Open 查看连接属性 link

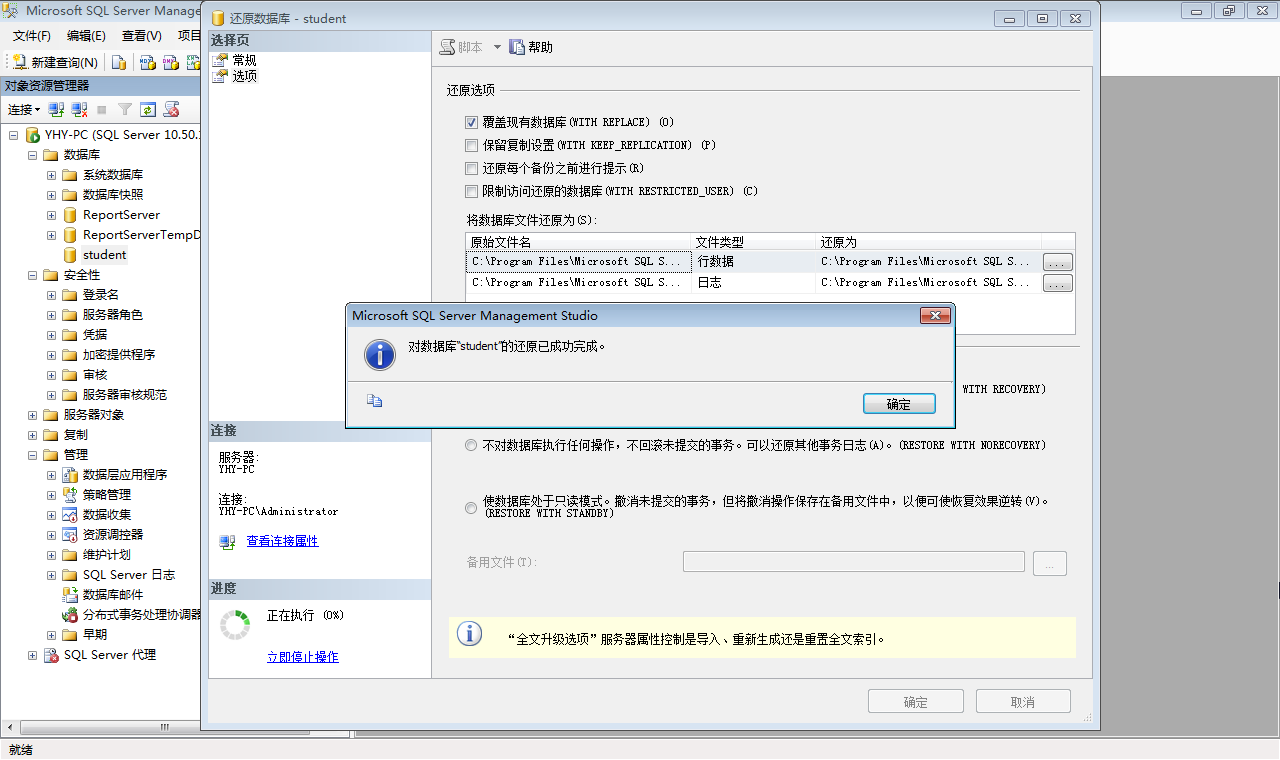point(282,541)
